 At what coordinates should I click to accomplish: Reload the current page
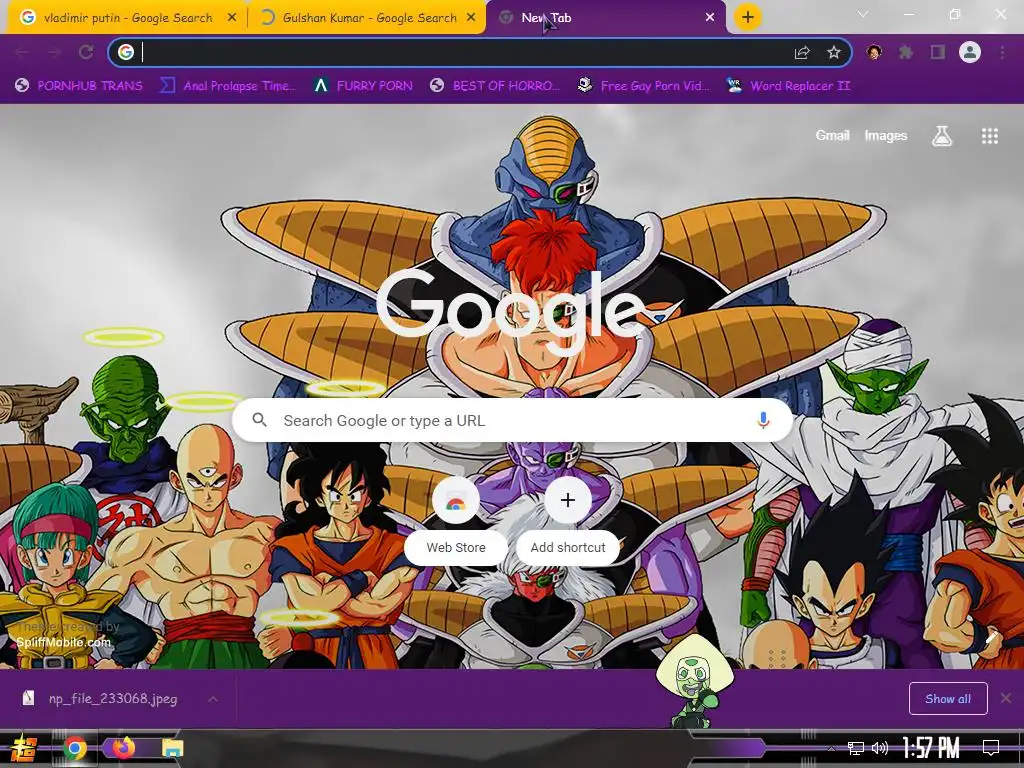tap(86, 52)
